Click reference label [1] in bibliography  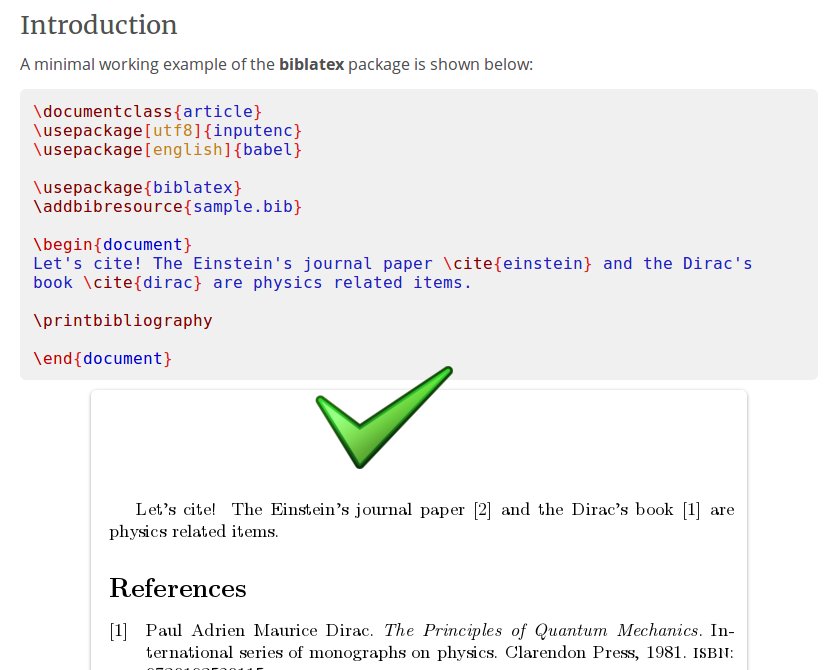click(118, 631)
